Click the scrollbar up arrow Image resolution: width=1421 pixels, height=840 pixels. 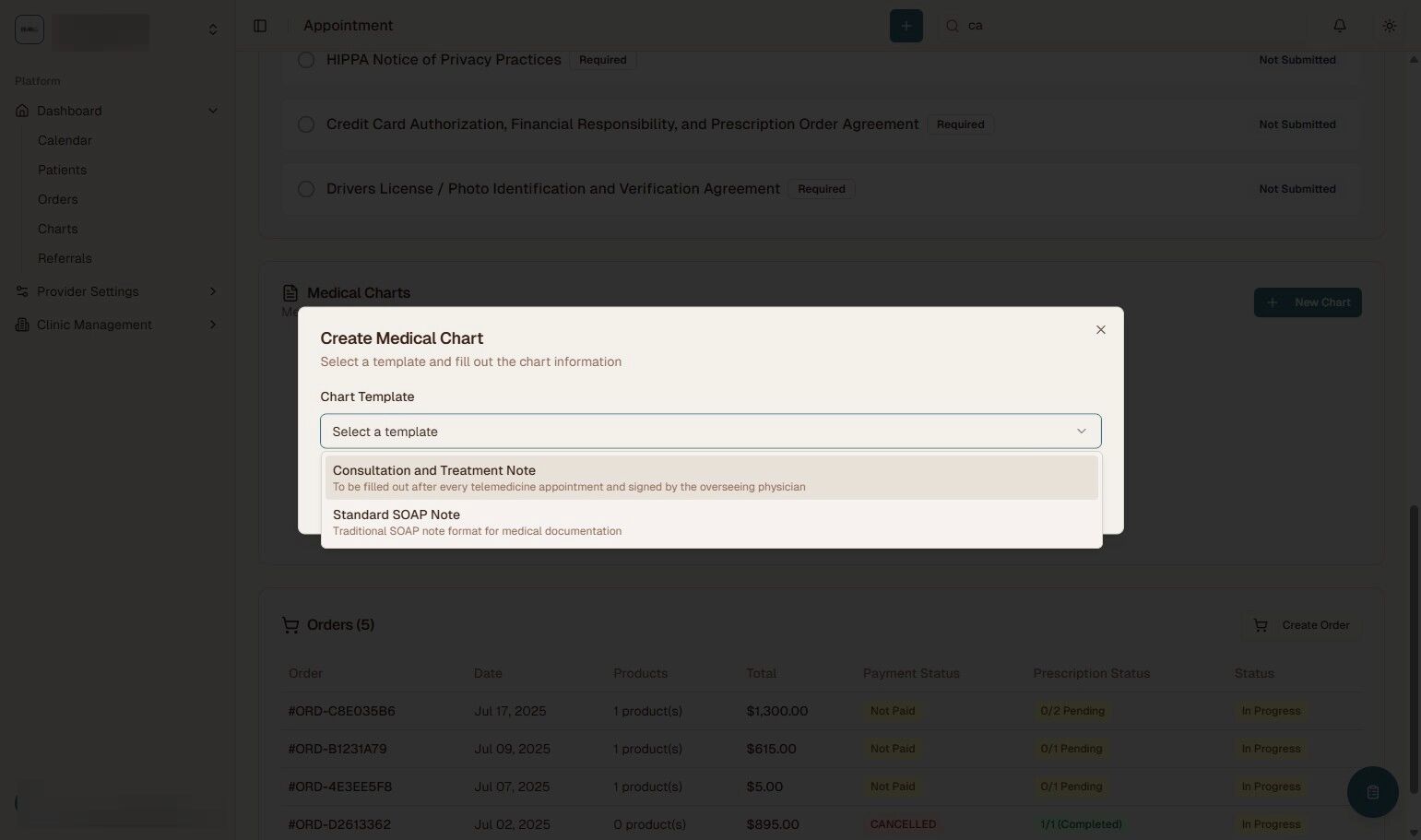tap(1414, 60)
